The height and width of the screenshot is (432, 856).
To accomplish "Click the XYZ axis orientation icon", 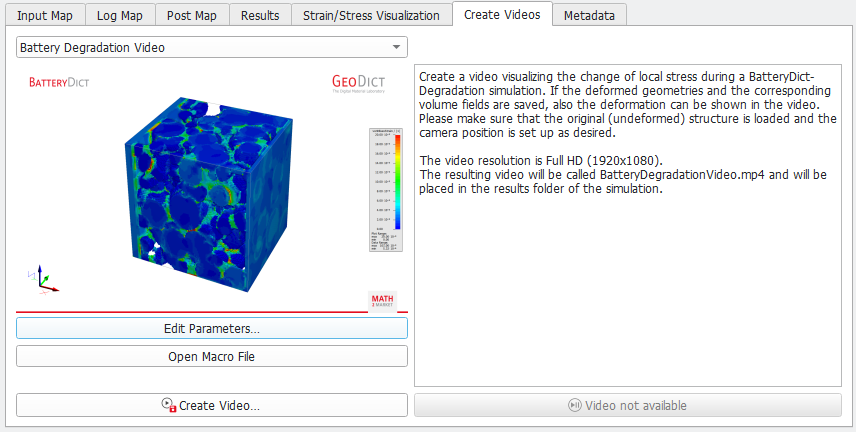I will [42, 280].
